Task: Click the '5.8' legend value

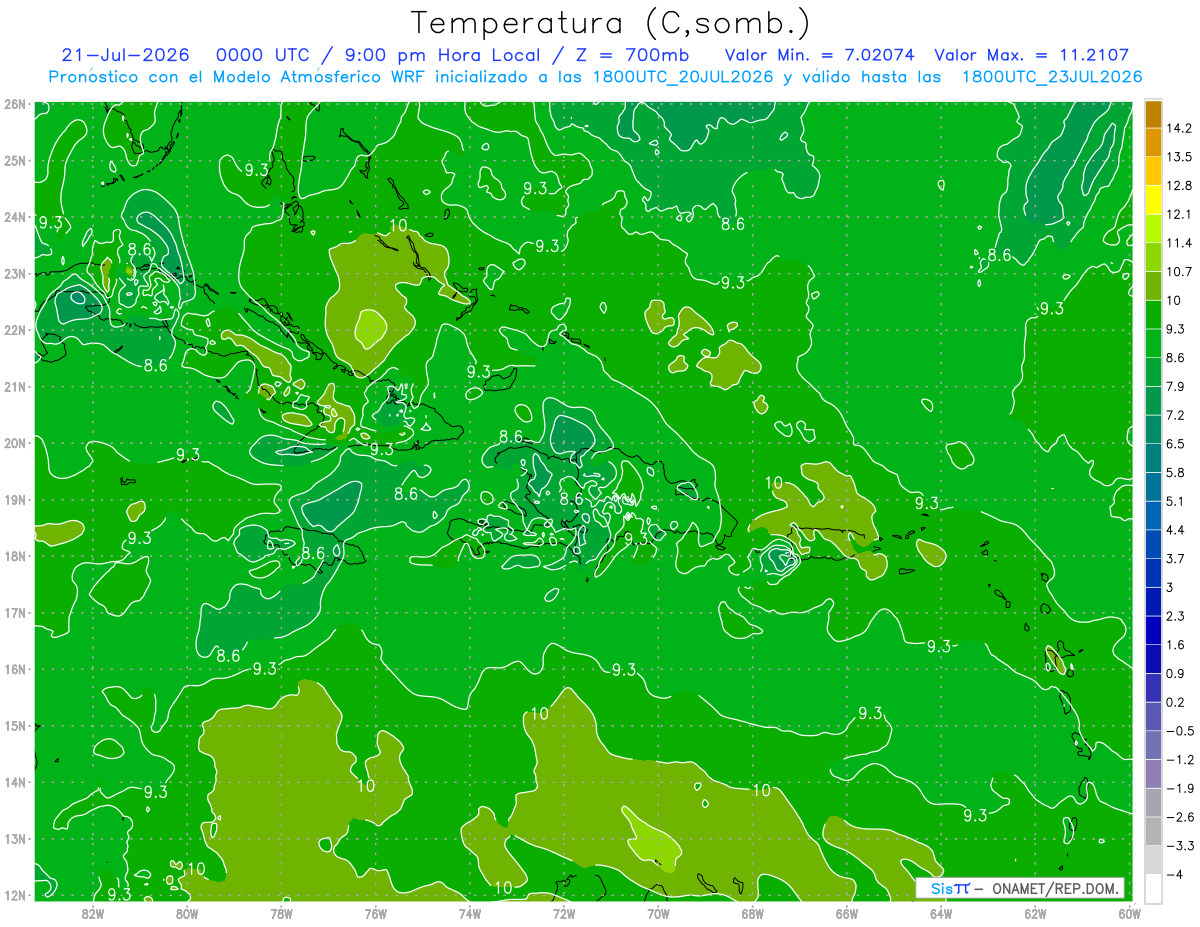Action: [1176, 472]
